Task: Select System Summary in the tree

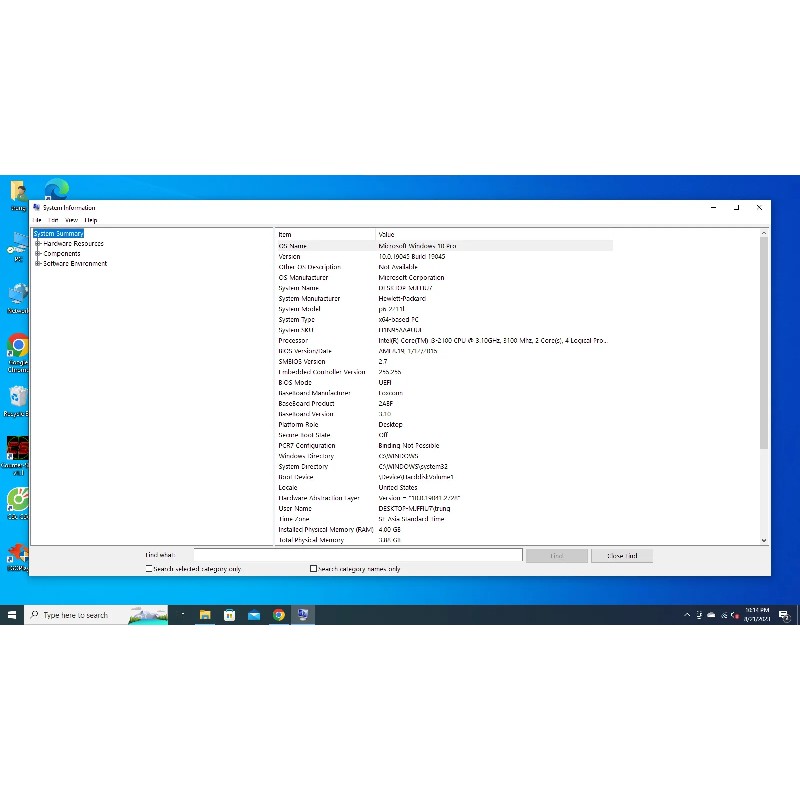Action: (58, 233)
